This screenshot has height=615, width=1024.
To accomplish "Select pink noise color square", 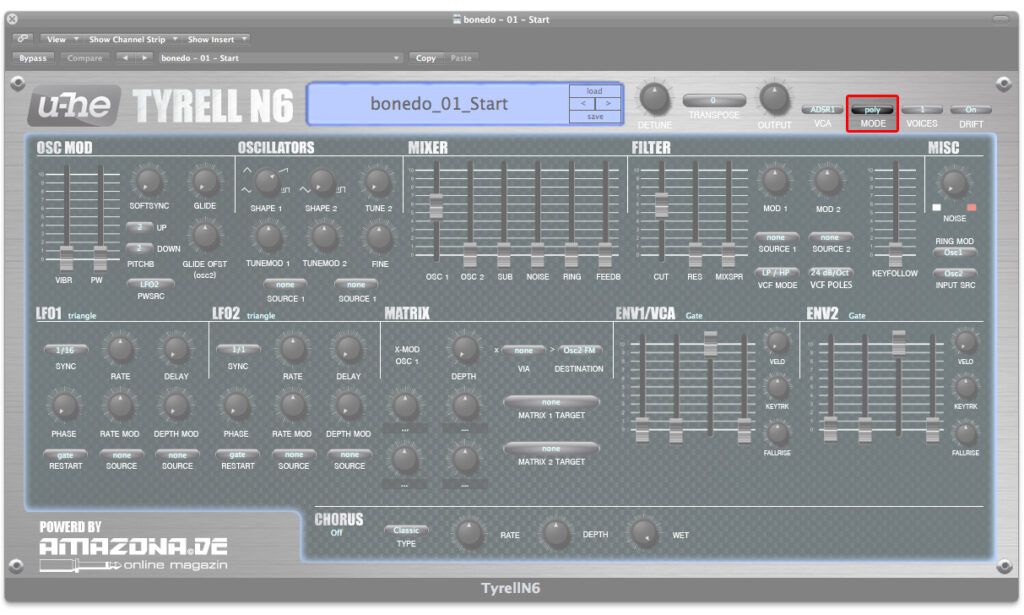I will click(972, 208).
